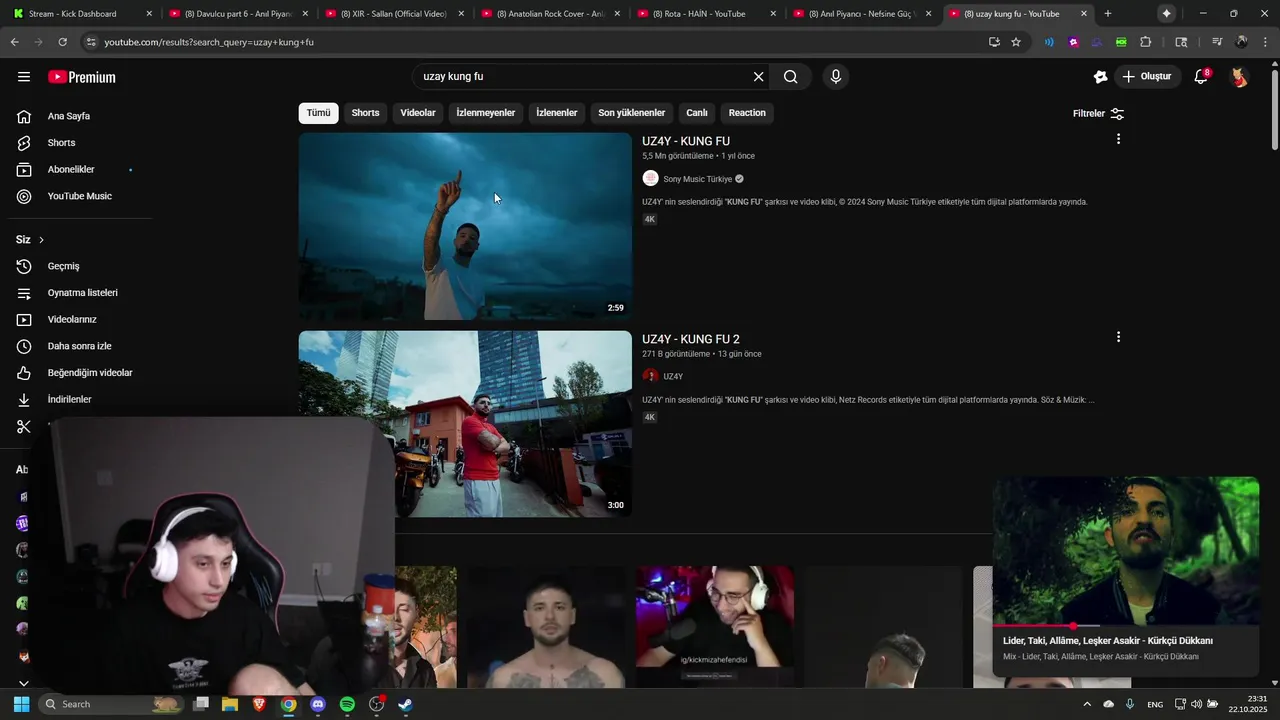The height and width of the screenshot is (720, 1280).
Task: Go to YouTube Premium home via logo
Action: (x=82, y=77)
